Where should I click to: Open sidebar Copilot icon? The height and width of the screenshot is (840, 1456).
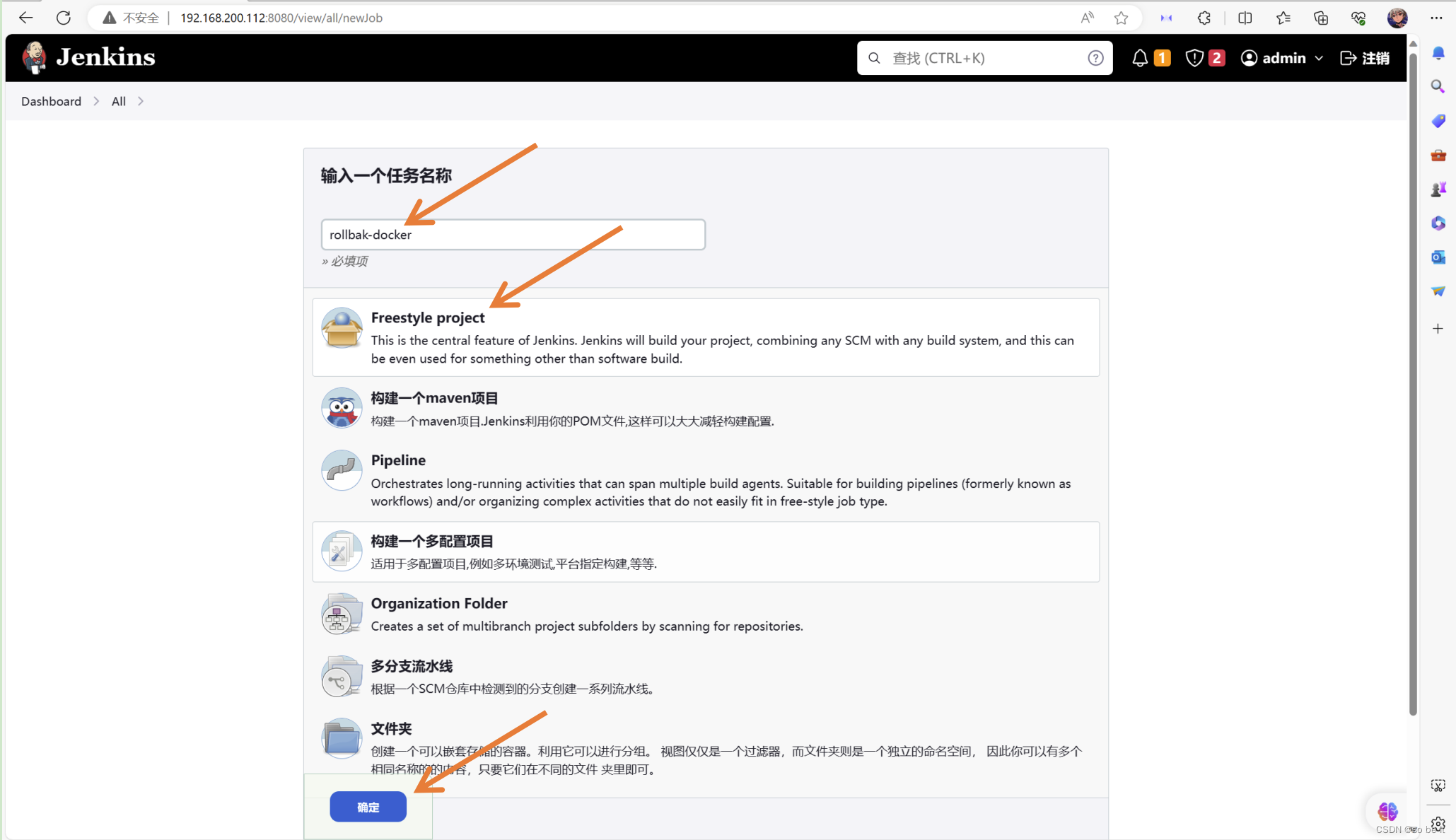click(1438, 223)
